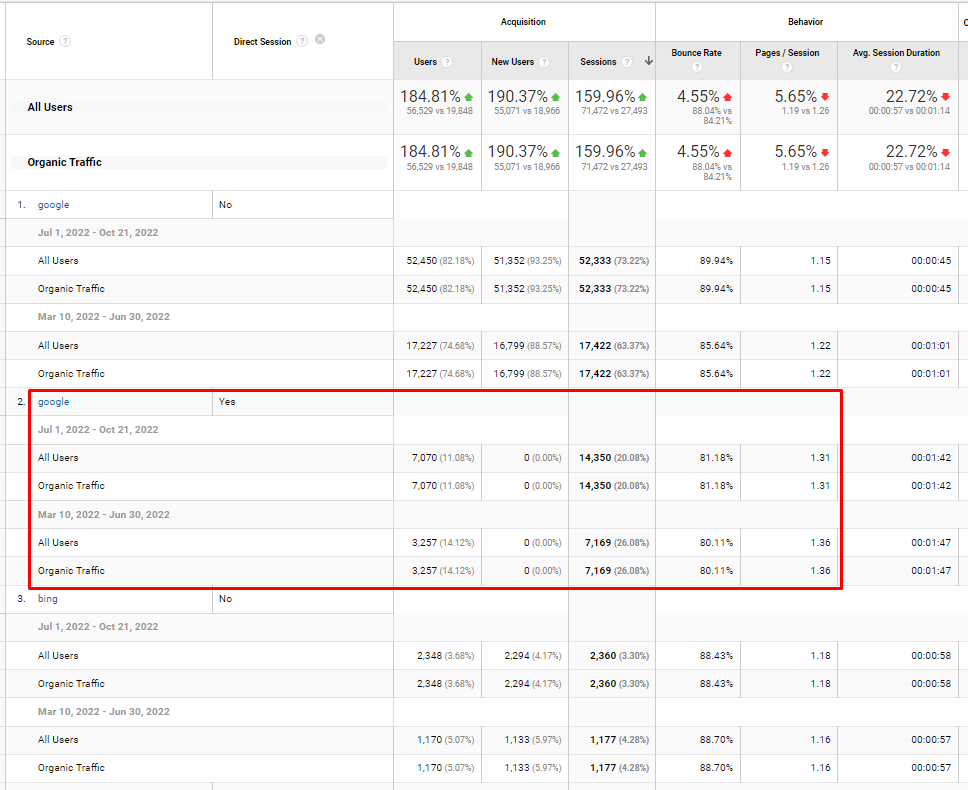This screenshot has height=790, width=968.
Task: Remove the Direct Session secondary dimension
Action: 320,40
